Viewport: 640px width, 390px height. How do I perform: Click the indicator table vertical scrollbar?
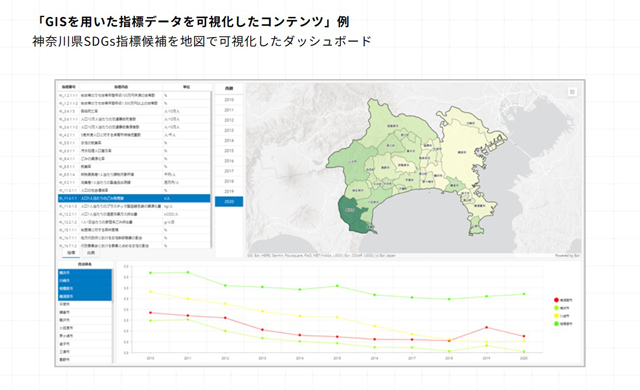coord(211,170)
